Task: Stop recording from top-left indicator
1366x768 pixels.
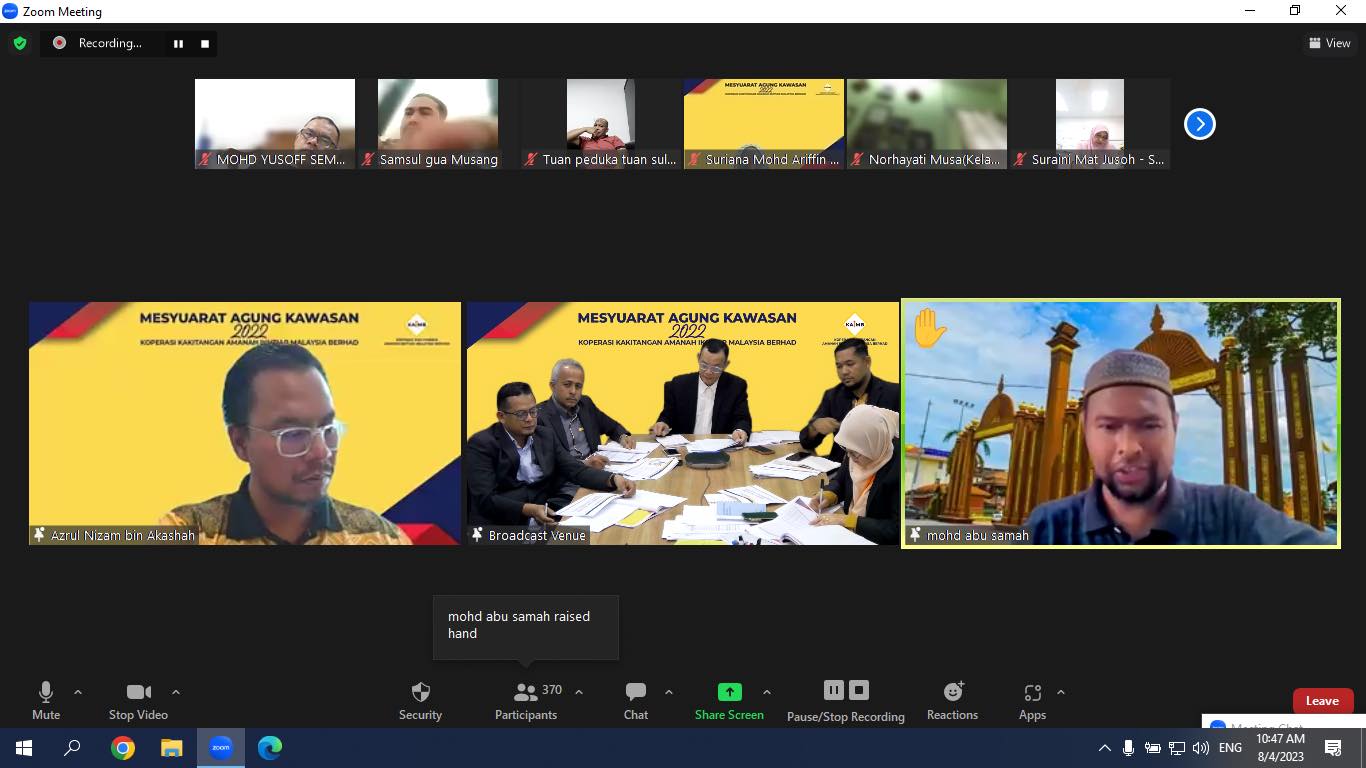Action: (205, 43)
